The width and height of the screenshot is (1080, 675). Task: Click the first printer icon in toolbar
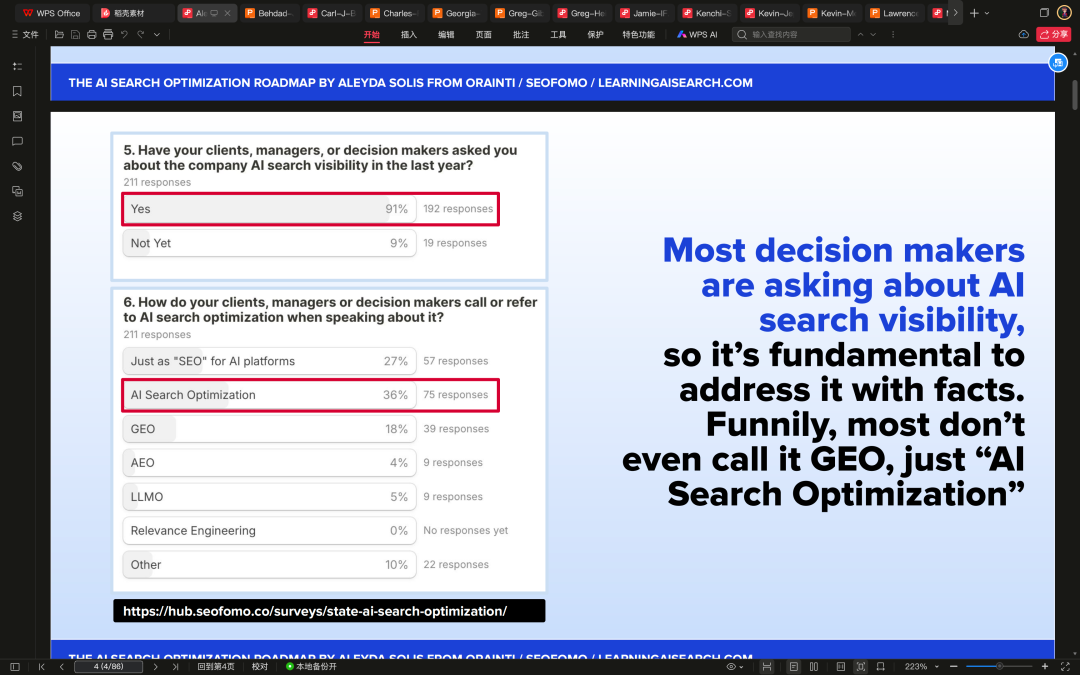92,34
